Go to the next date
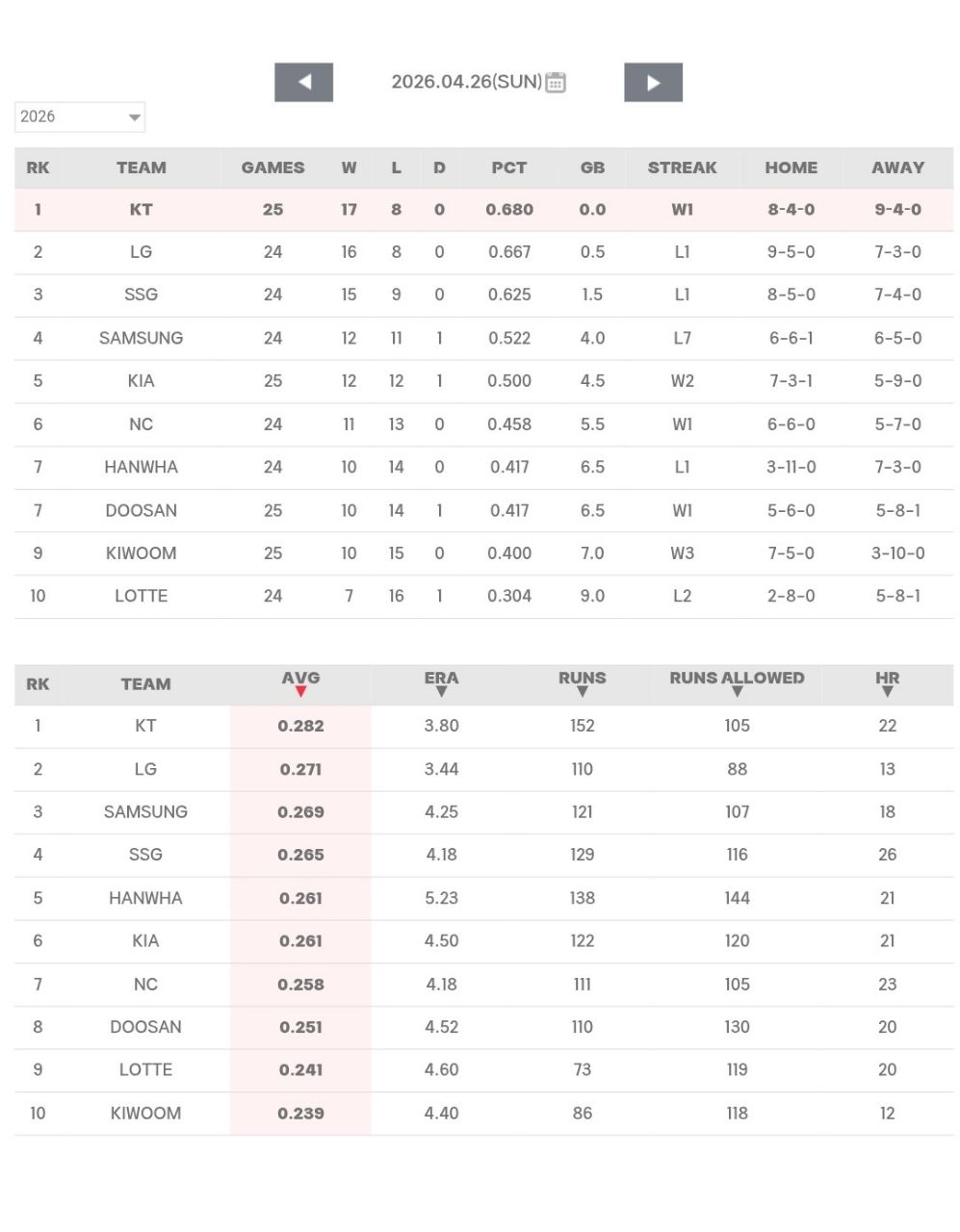Viewport: 960px width, 1232px height. (653, 83)
